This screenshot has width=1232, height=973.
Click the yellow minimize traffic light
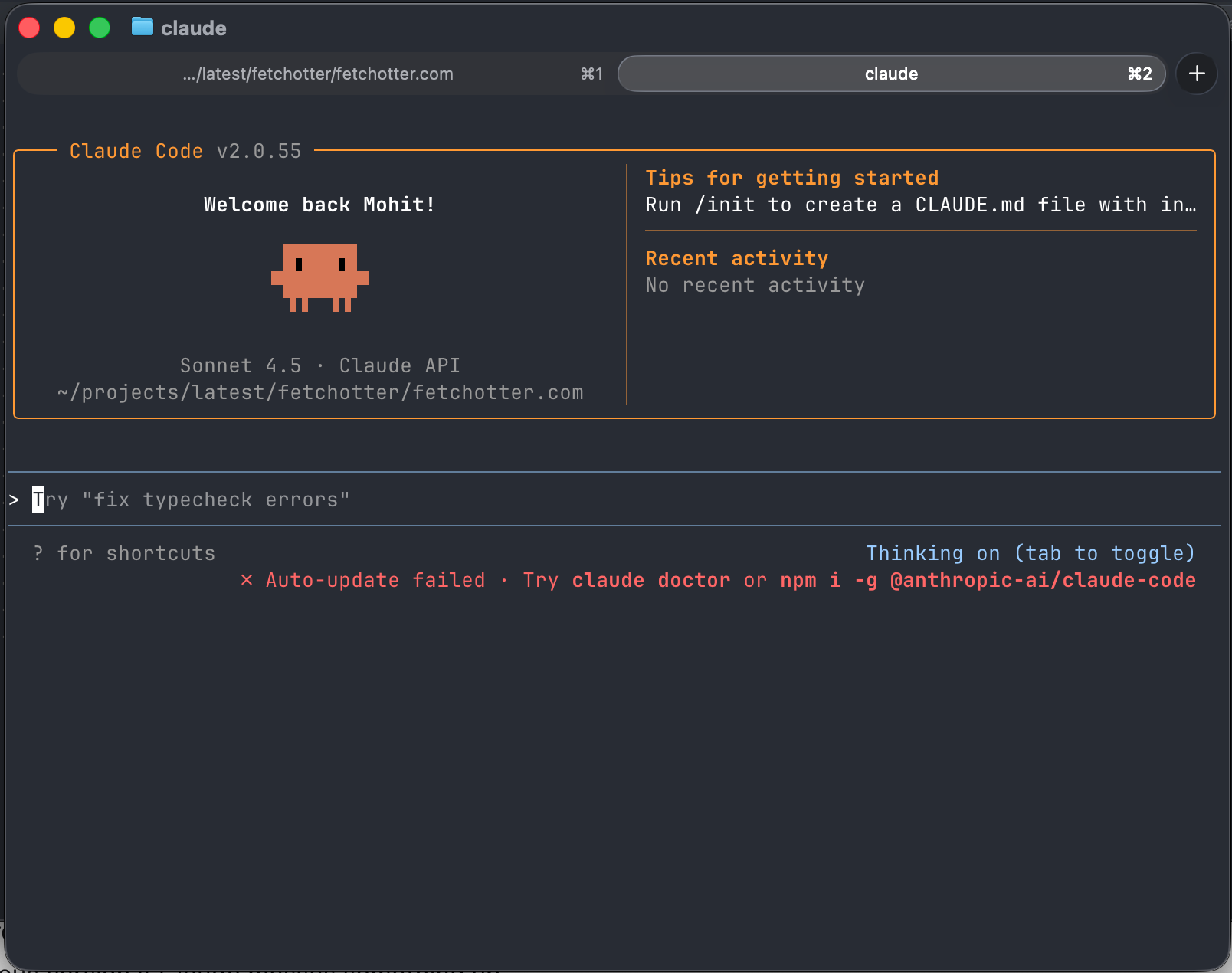[x=64, y=28]
